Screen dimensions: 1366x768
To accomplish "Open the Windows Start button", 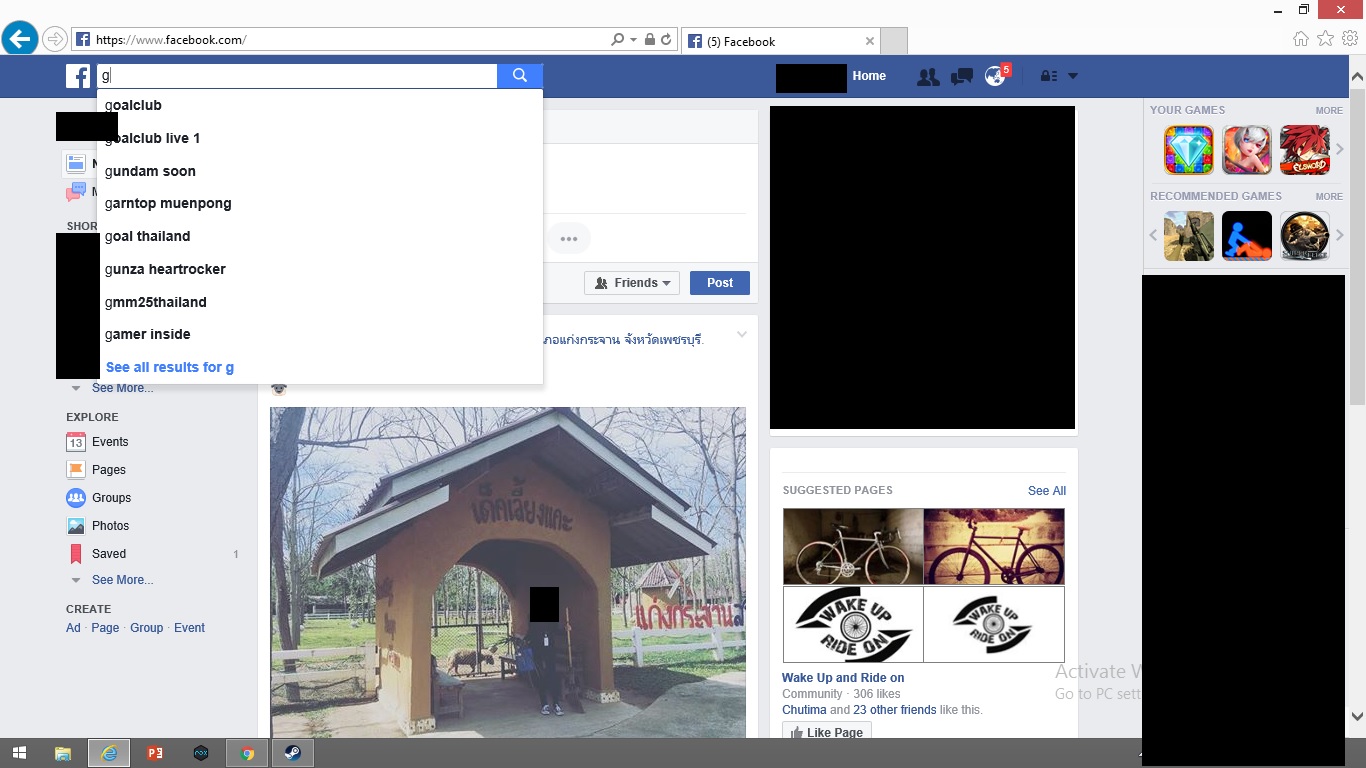I will coord(19,753).
